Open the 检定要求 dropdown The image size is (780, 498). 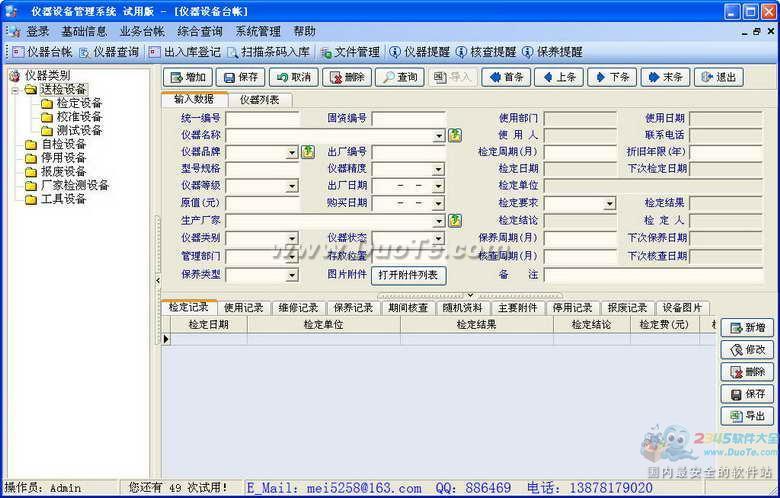(609, 203)
